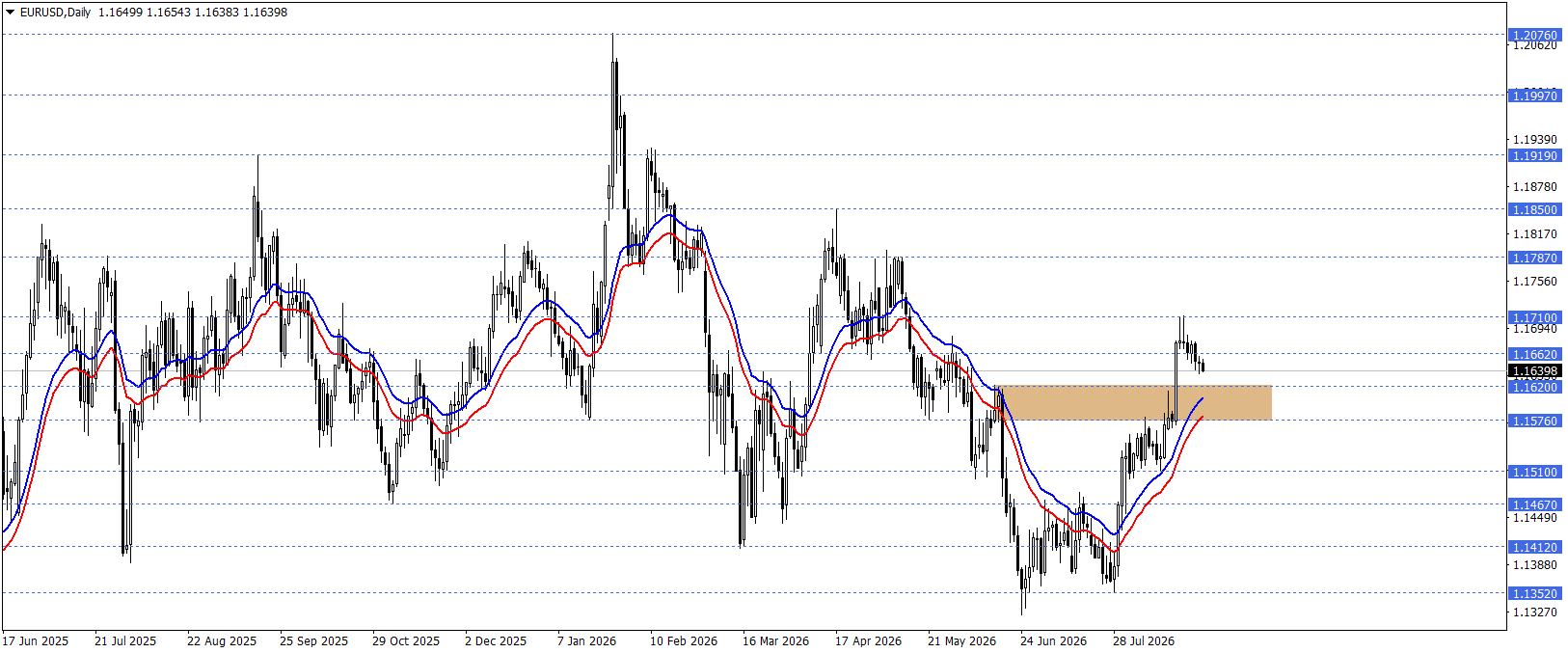1568x653 pixels.
Task: Click the 1.17560 price scale value
Action: coord(1535,282)
